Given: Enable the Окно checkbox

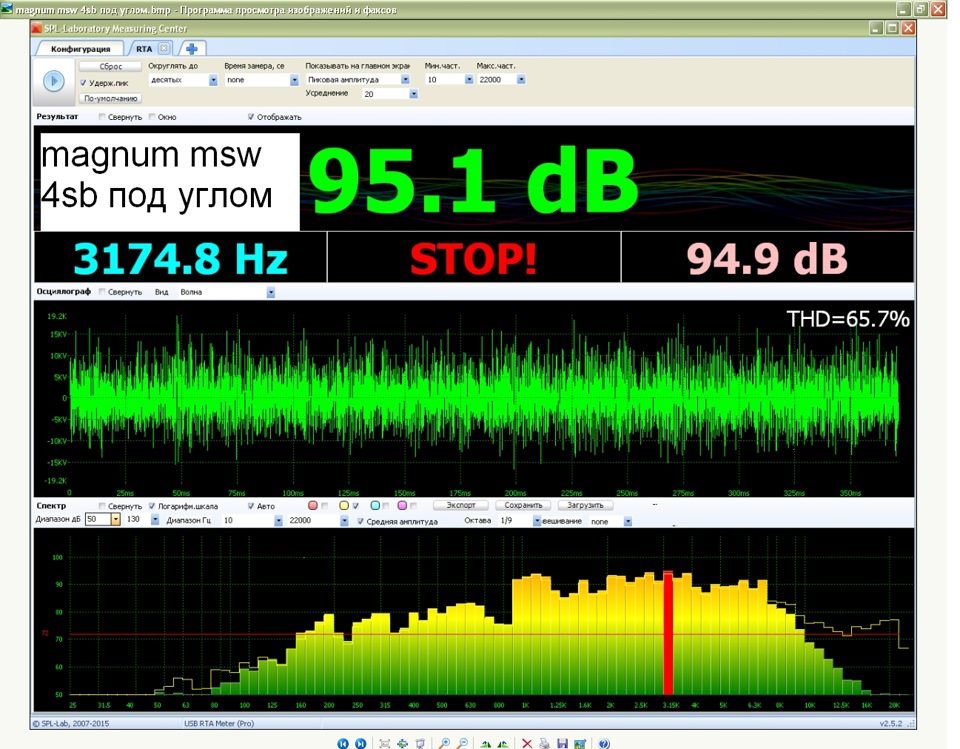Looking at the screenshot, I should (152, 116).
